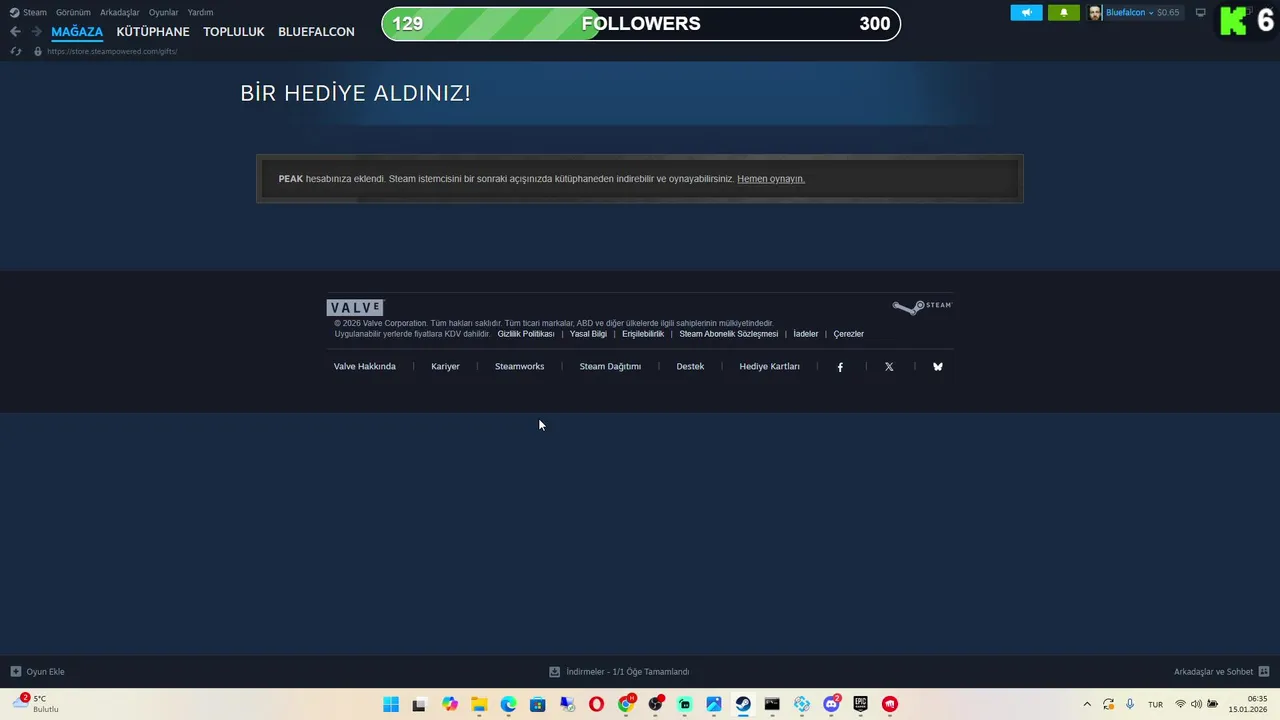1280x720 pixels.
Task: Open the Görünüm menu
Action: [x=73, y=13]
